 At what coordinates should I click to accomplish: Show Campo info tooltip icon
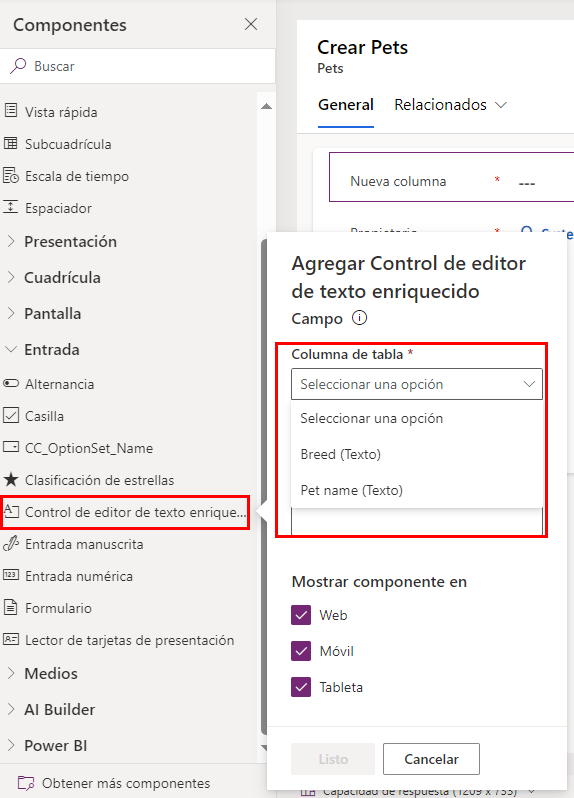coord(359,318)
